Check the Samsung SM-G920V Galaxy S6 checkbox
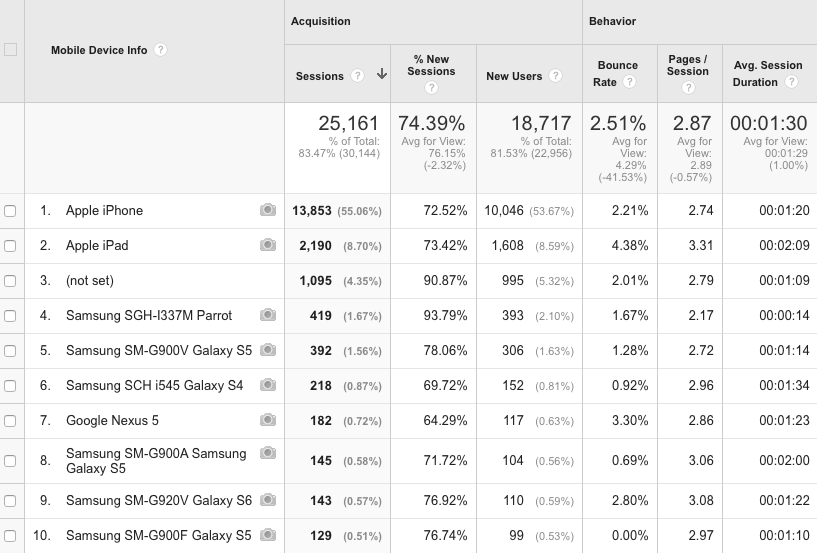817x553 pixels. tap(10, 500)
